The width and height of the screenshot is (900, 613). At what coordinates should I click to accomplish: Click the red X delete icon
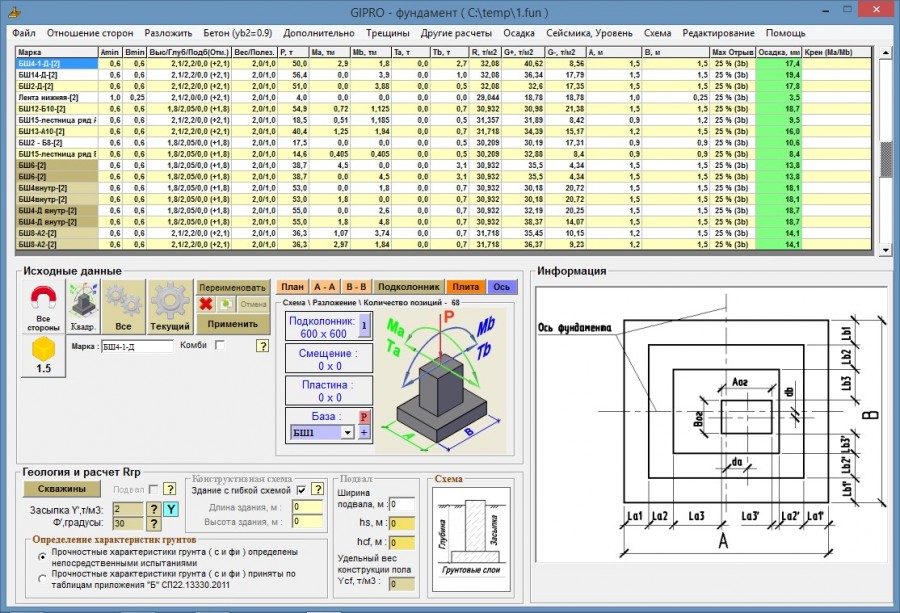(205, 304)
